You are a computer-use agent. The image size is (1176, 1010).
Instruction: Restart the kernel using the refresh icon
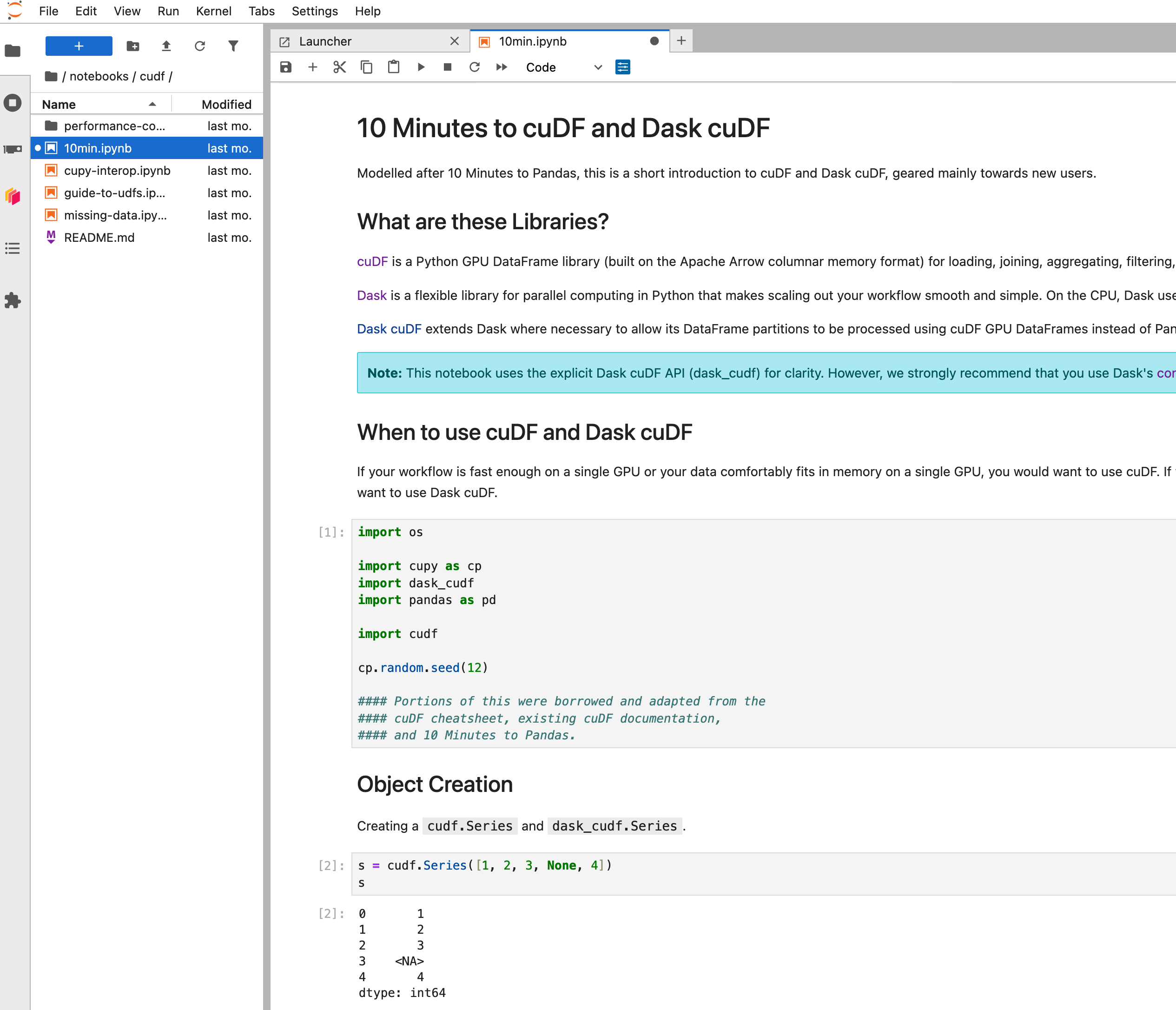(x=475, y=67)
